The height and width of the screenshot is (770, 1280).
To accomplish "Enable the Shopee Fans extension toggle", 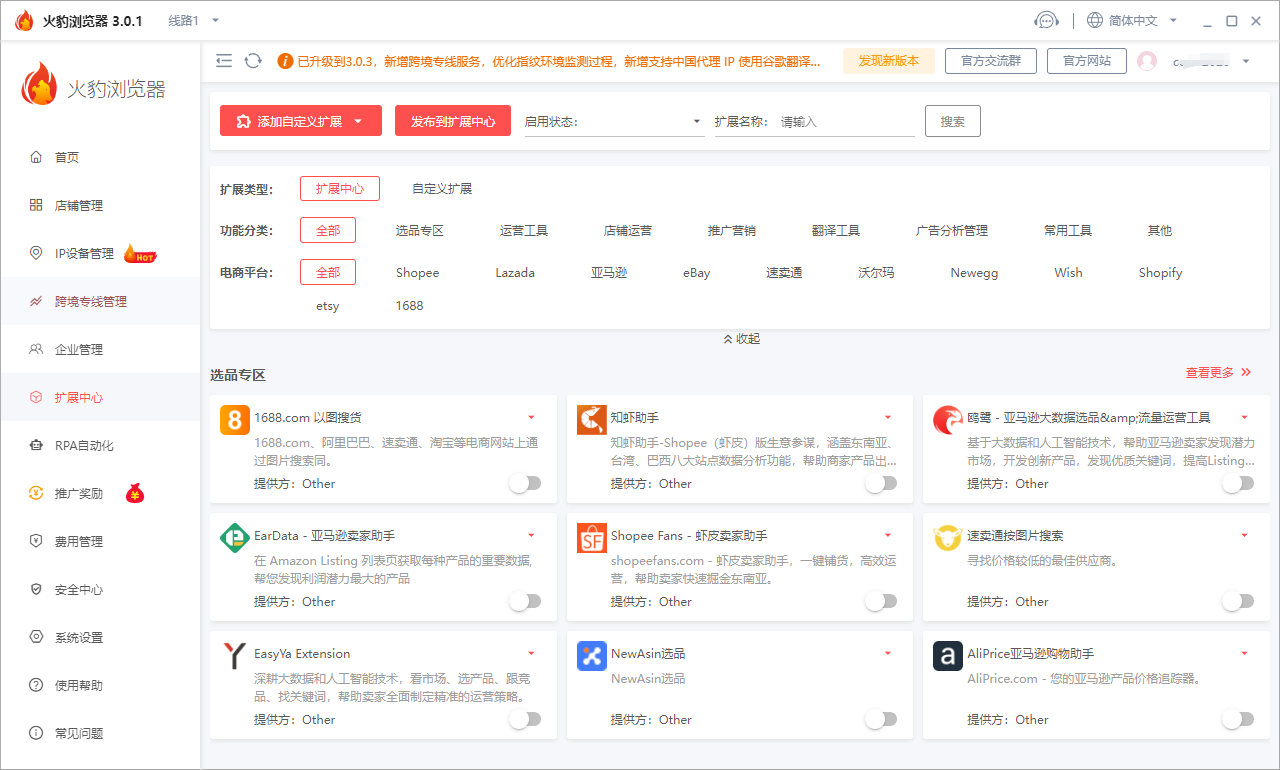I will click(x=881, y=601).
